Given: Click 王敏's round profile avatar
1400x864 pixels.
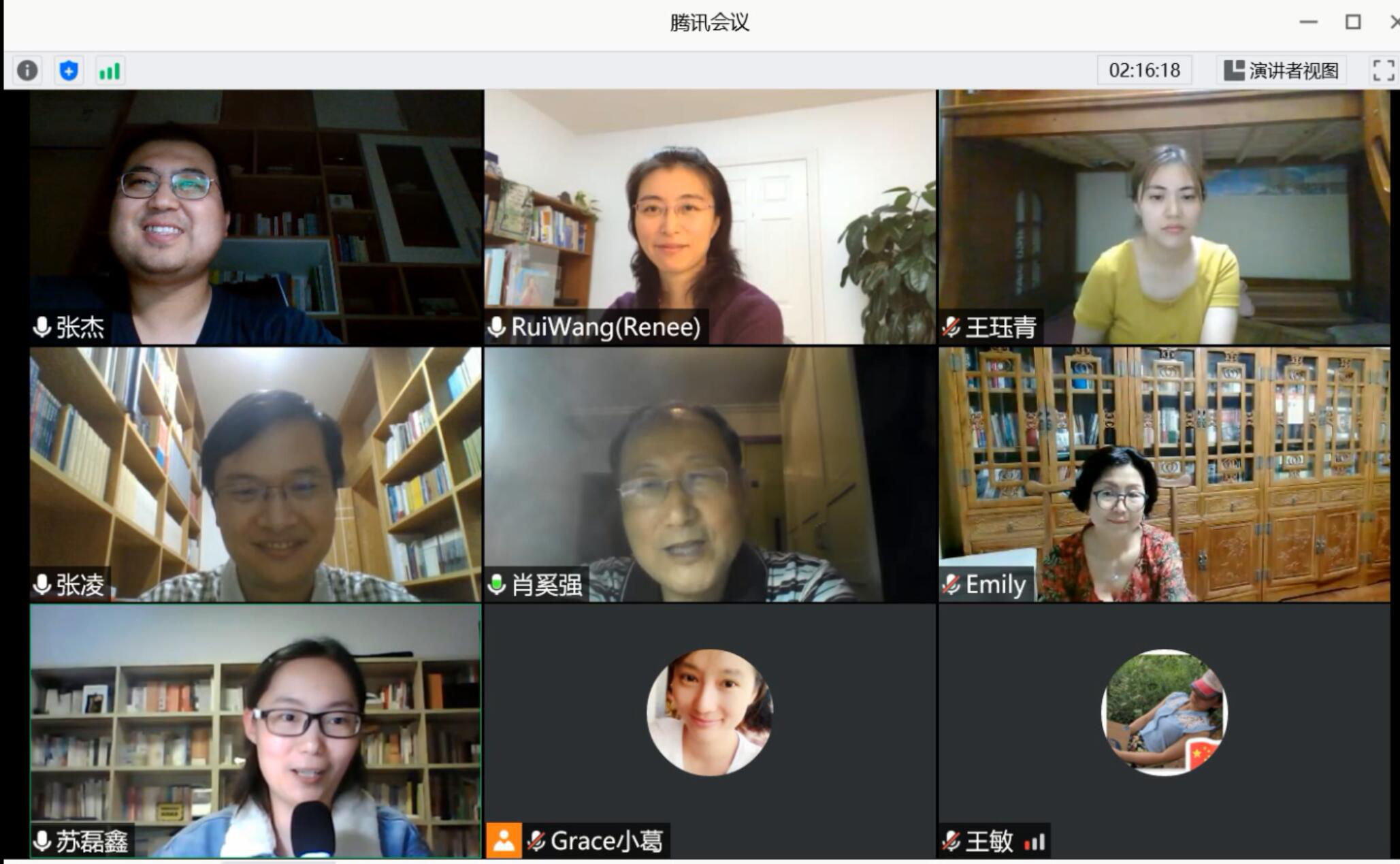Looking at the screenshot, I should pos(1165,712).
